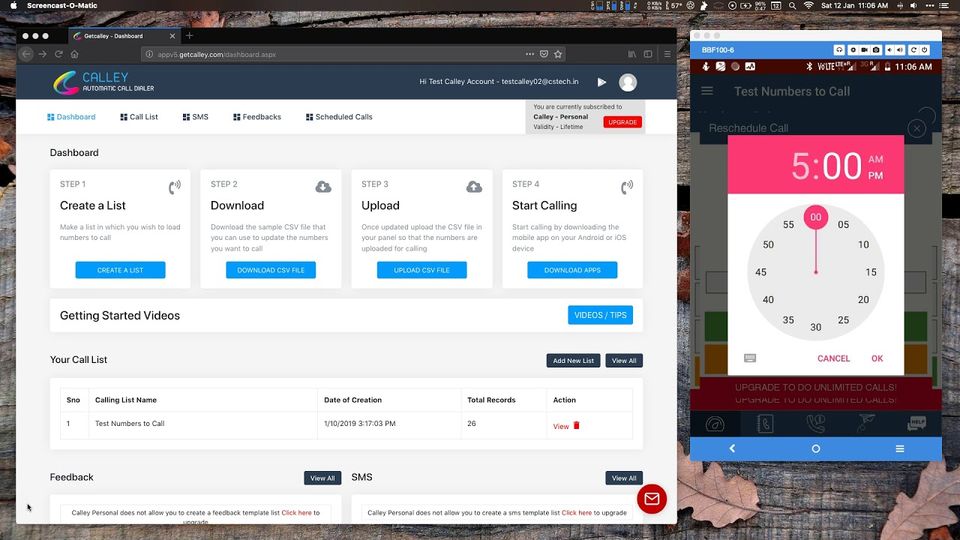Click the red Upgrade button
Image resolution: width=960 pixels, height=540 pixels.
623,122
